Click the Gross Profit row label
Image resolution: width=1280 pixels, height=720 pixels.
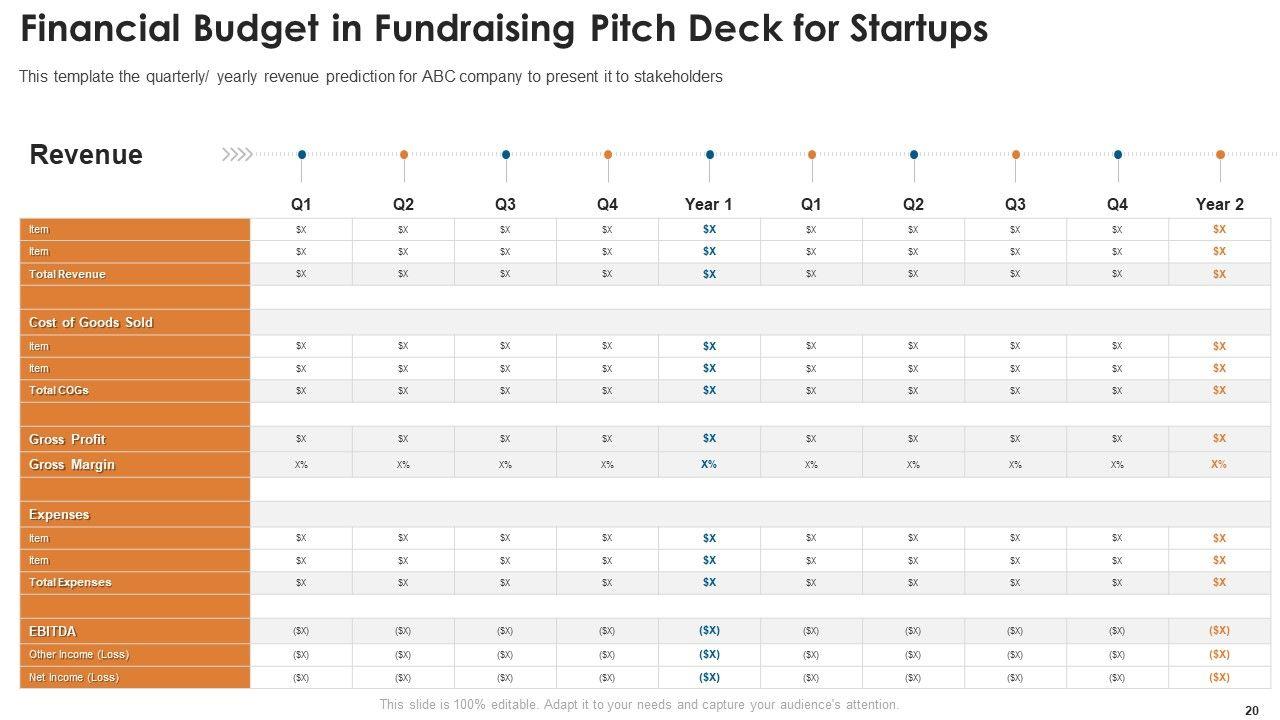(x=67, y=439)
